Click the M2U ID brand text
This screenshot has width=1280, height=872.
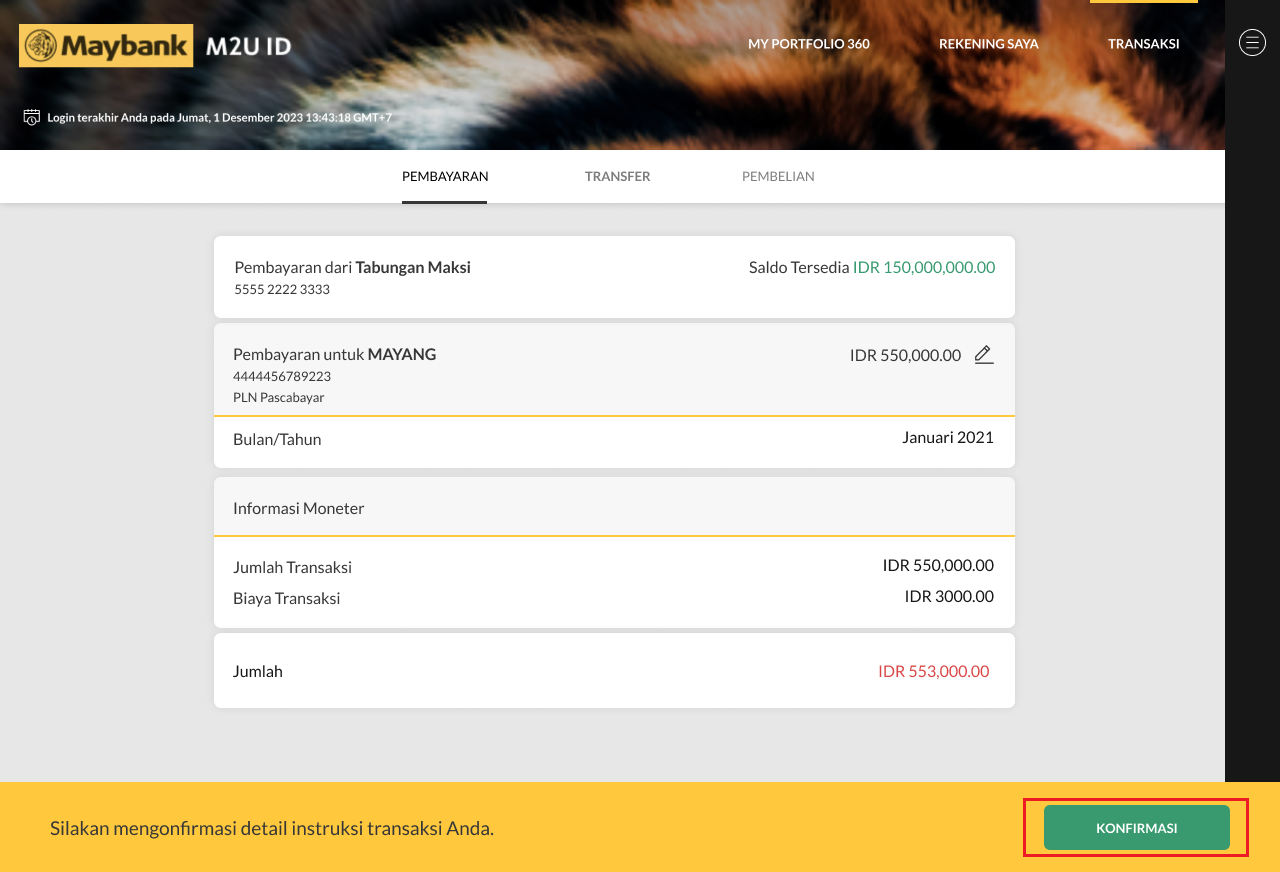click(248, 46)
